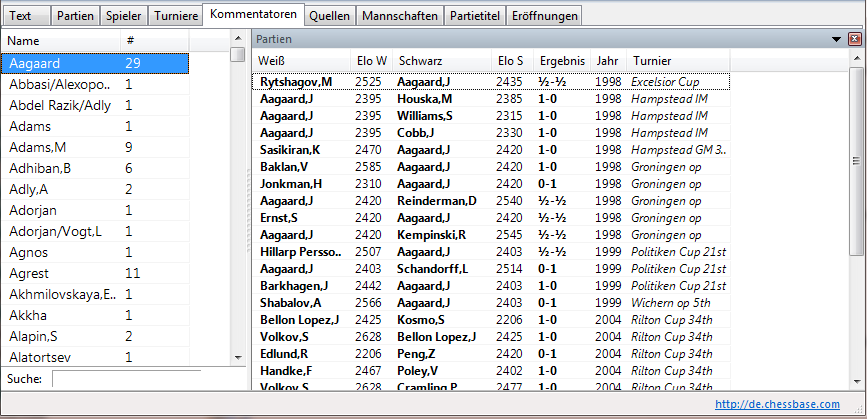Open the Eröffnungen tab
Viewport: 867px width, 419px height.
point(544,16)
